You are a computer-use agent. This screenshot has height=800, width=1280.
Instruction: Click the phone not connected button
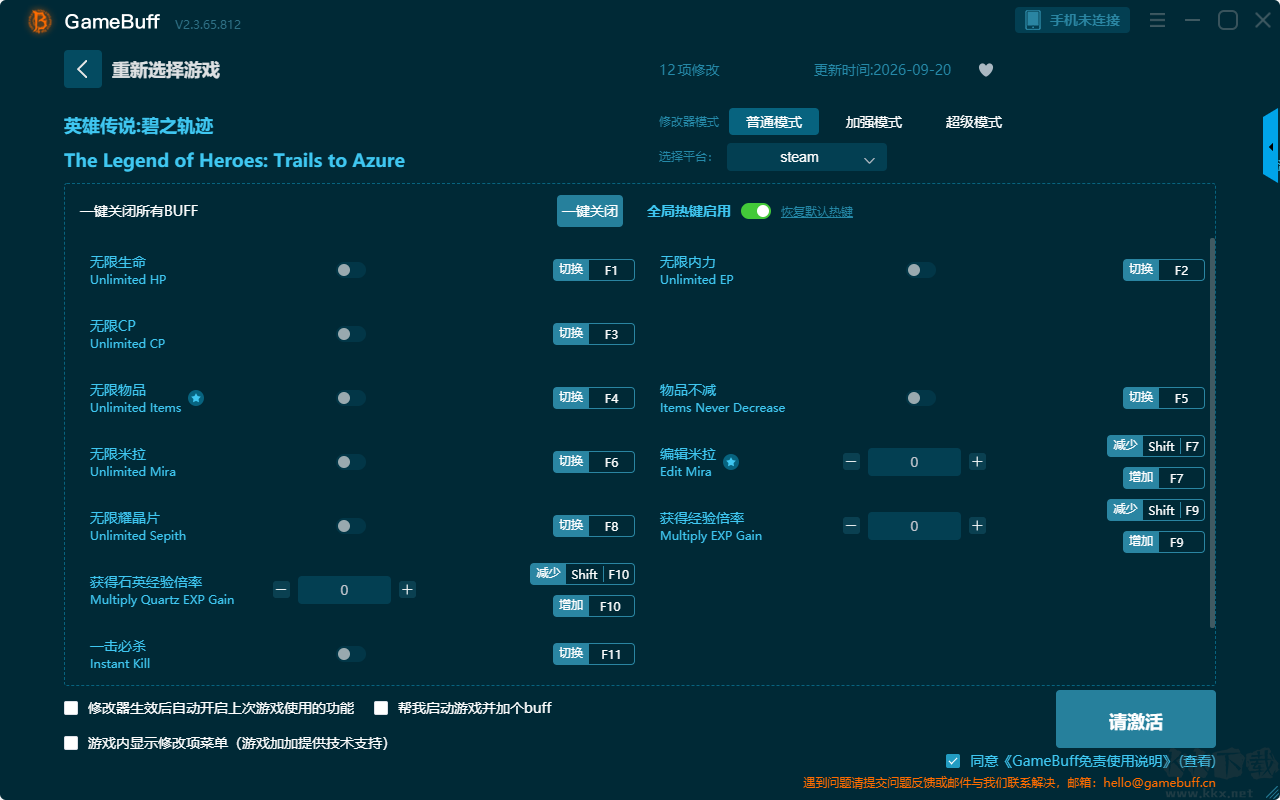tap(1073, 20)
